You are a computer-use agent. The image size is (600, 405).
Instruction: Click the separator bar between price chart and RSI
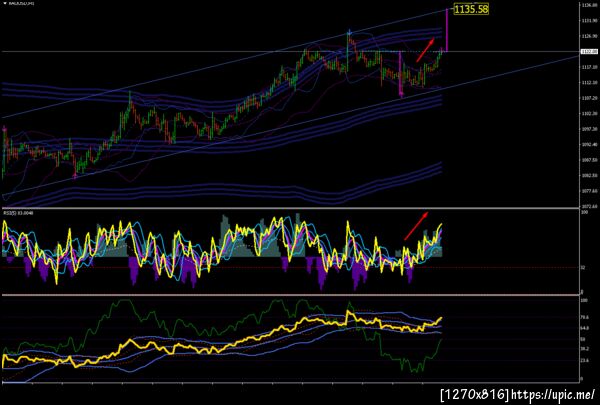coord(291,209)
